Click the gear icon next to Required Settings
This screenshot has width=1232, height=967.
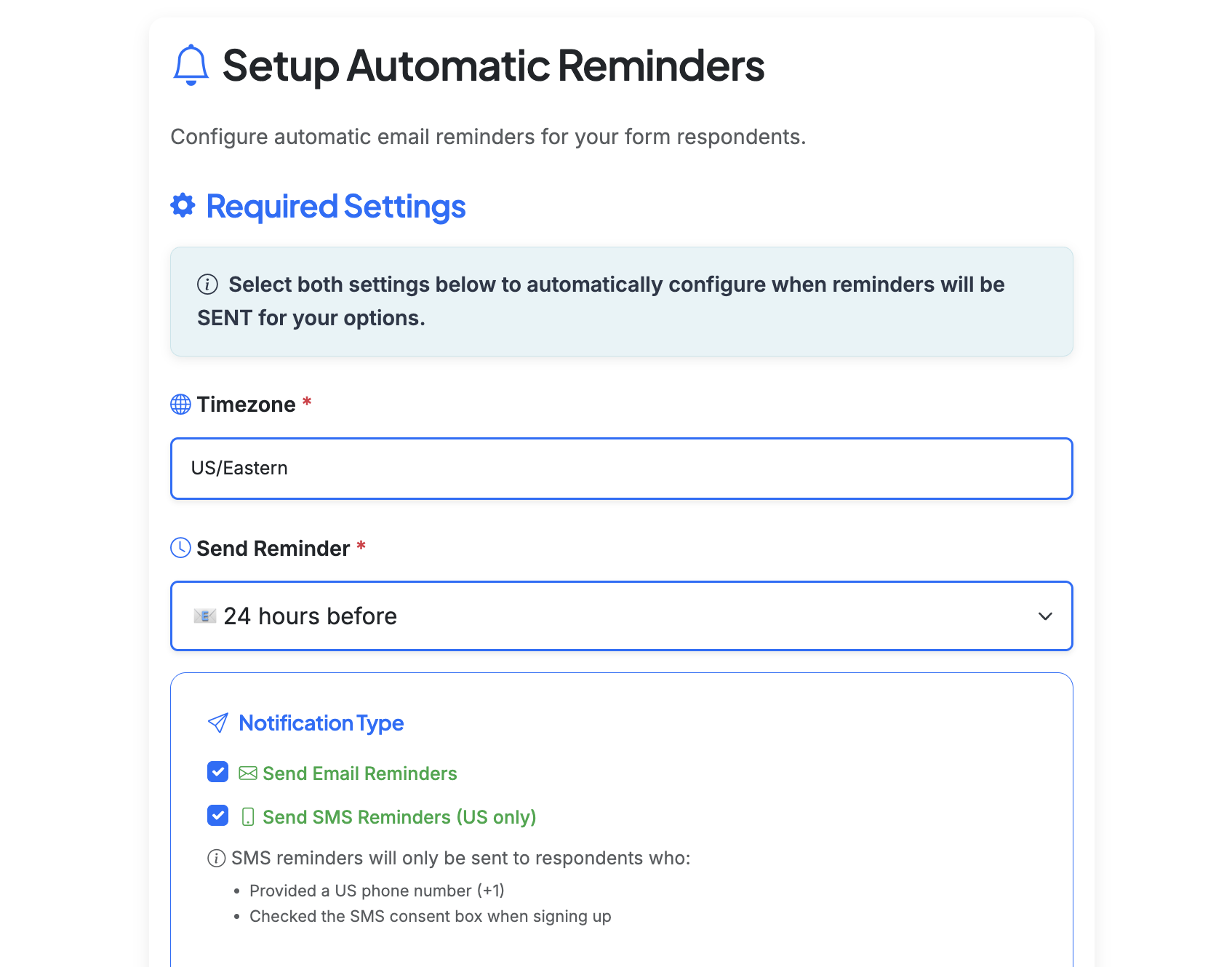point(182,206)
